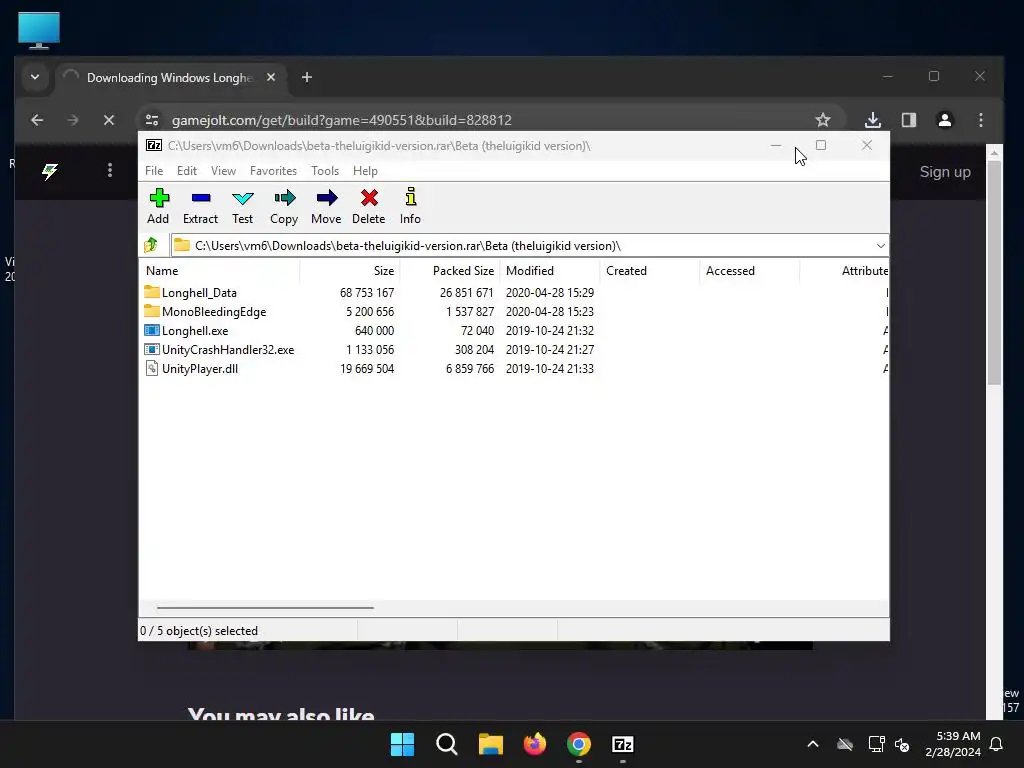Screen dimensions: 1024x768
Task: Show hidden tray icons chevron
Action: 813,744
